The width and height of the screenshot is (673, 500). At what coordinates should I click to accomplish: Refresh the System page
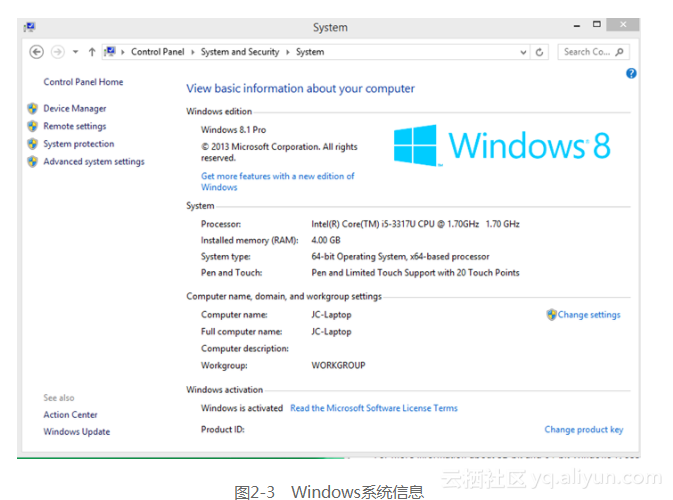(x=540, y=52)
